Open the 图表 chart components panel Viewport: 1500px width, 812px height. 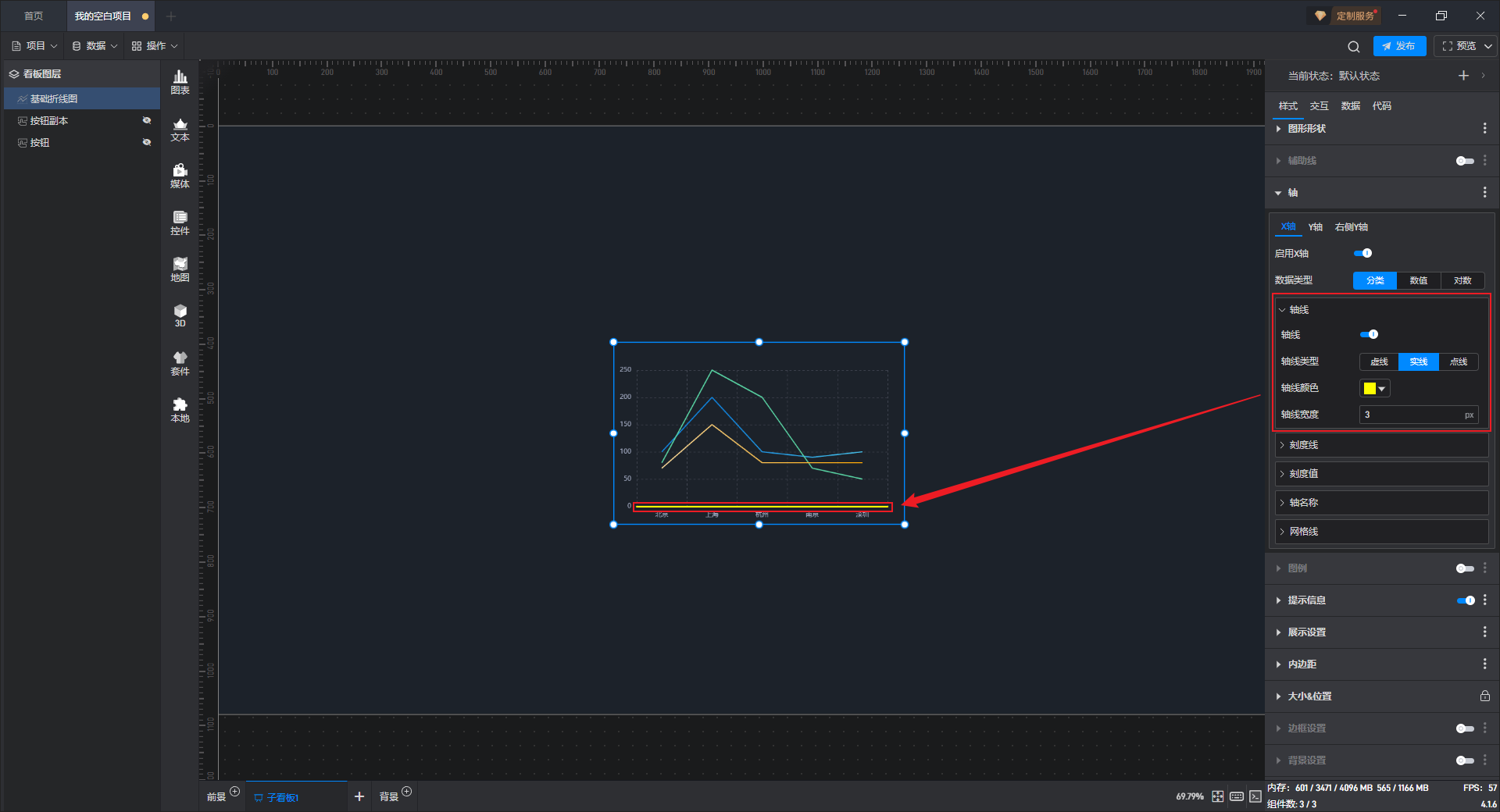point(180,82)
